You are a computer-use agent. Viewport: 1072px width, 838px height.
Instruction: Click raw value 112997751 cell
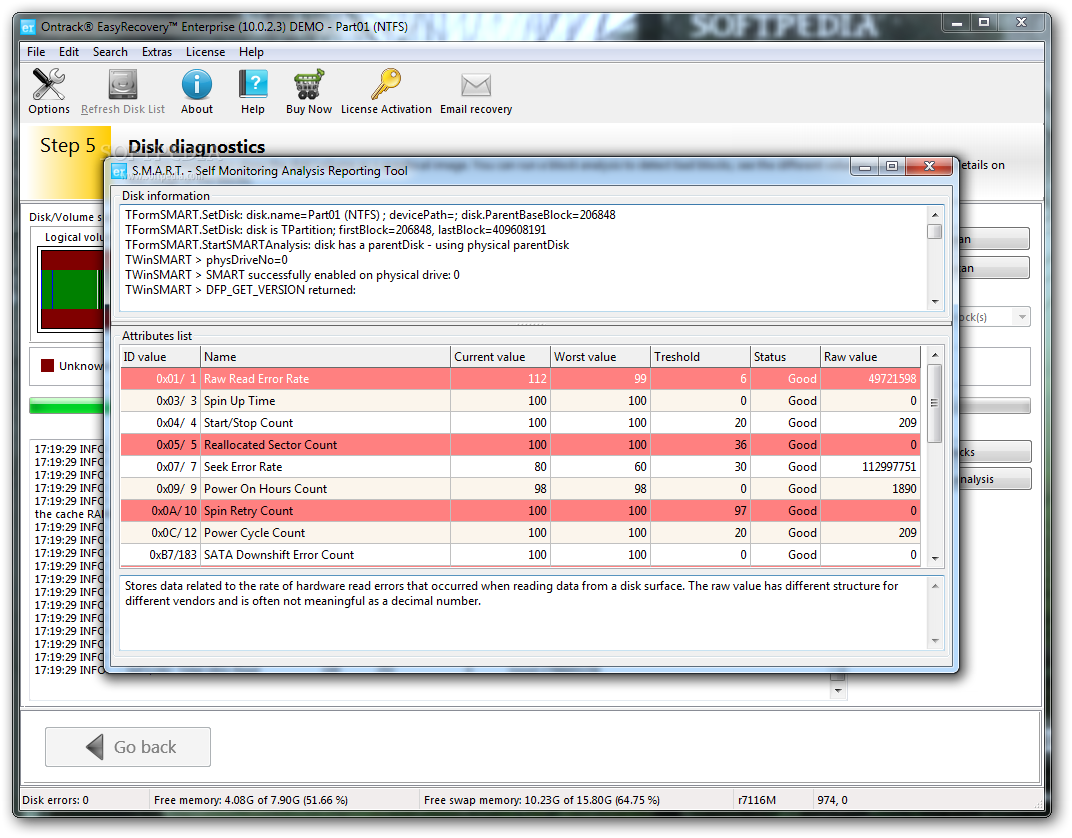tap(870, 467)
